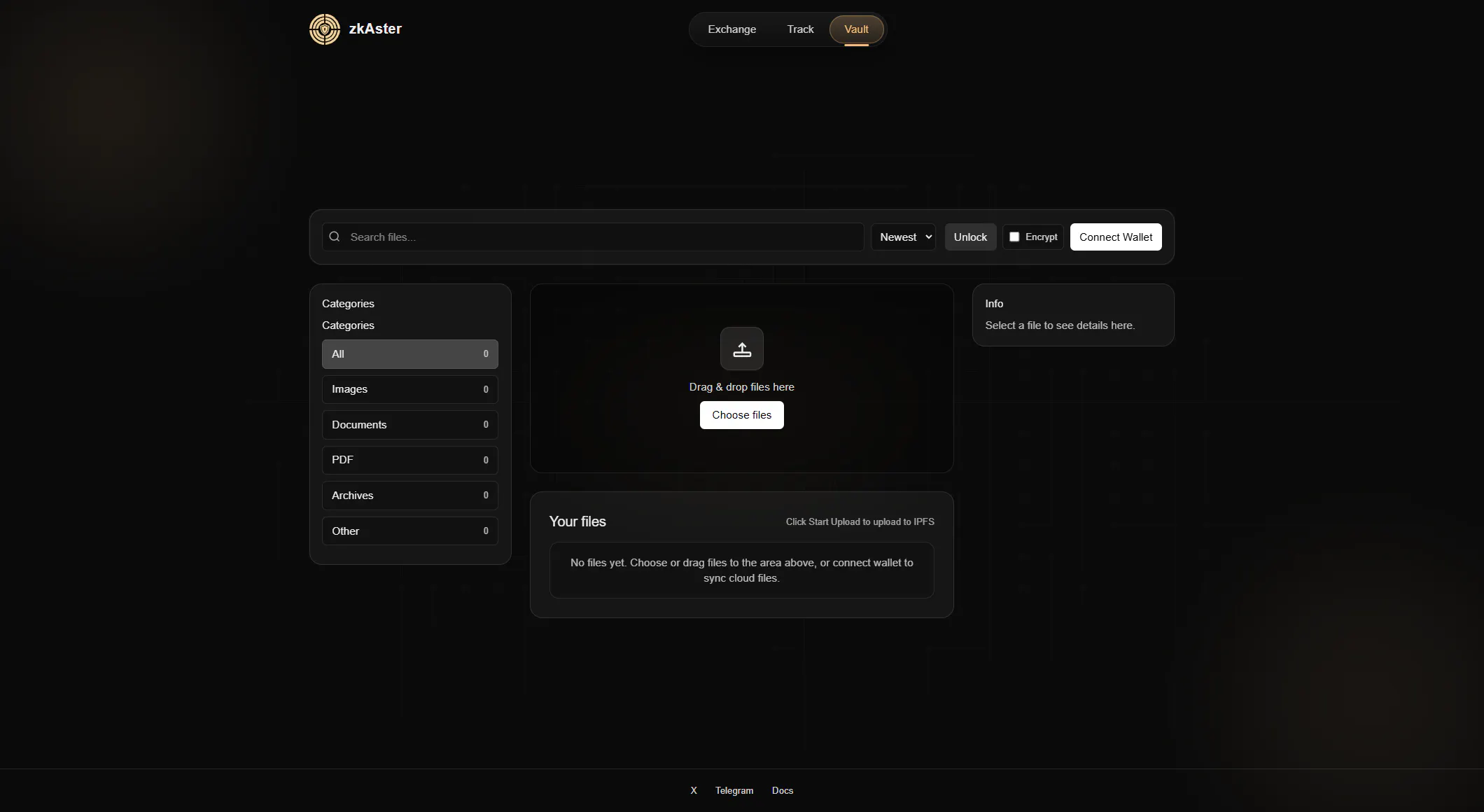This screenshot has width=1484, height=812.
Task: Click 'Click Start Upload to upload to IPFS' text
Action: 860,521
